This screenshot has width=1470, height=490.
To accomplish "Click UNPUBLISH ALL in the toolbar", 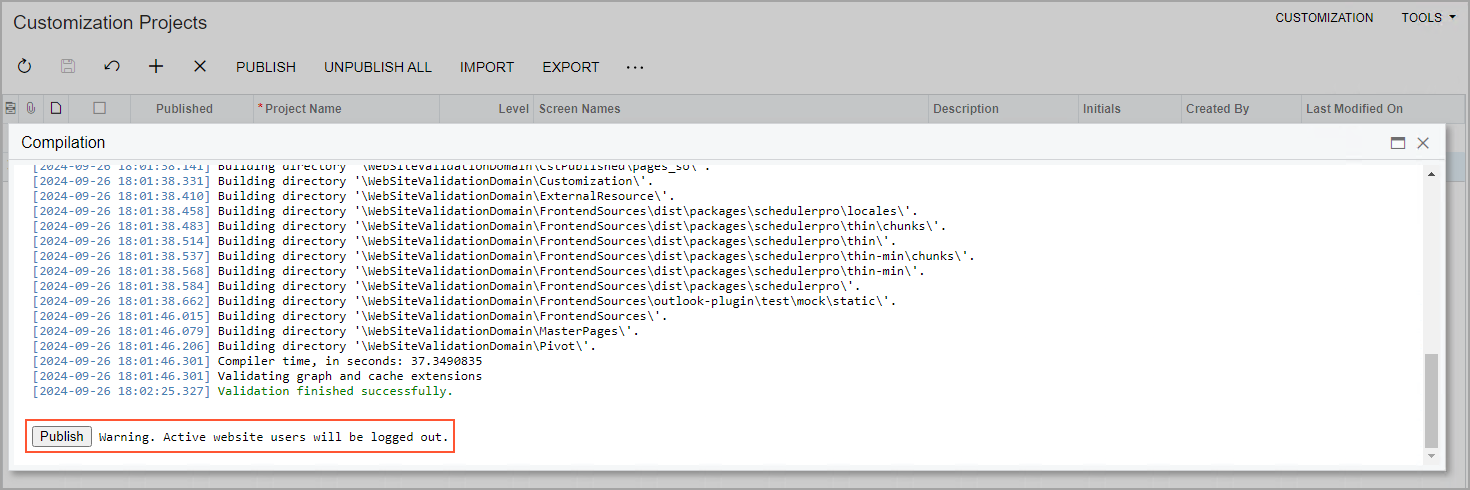I will (378, 67).
